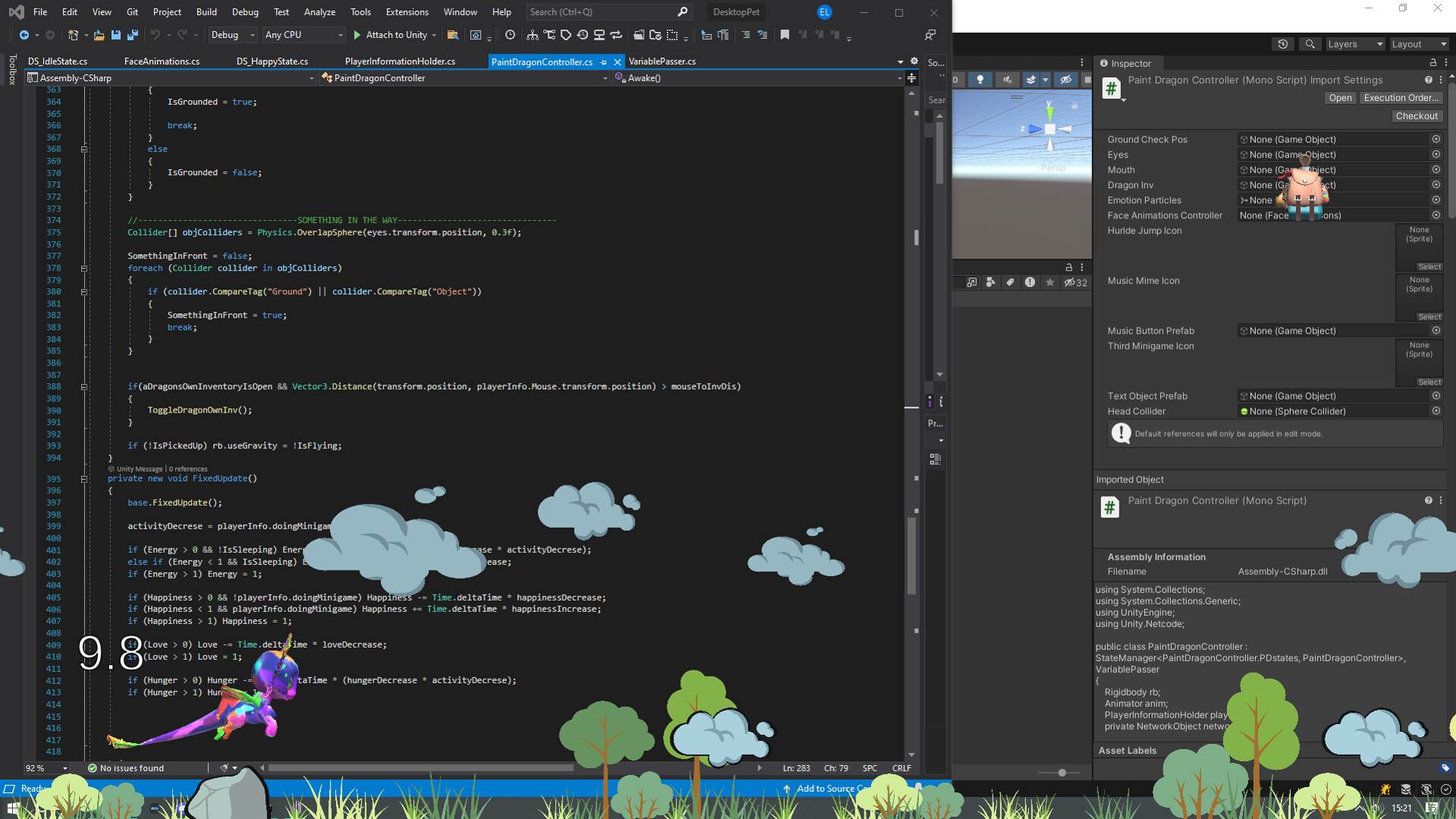Toggle scene lighting with the bulb icon
Image resolution: width=1456 pixels, height=819 pixels.
tap(980, 79)
